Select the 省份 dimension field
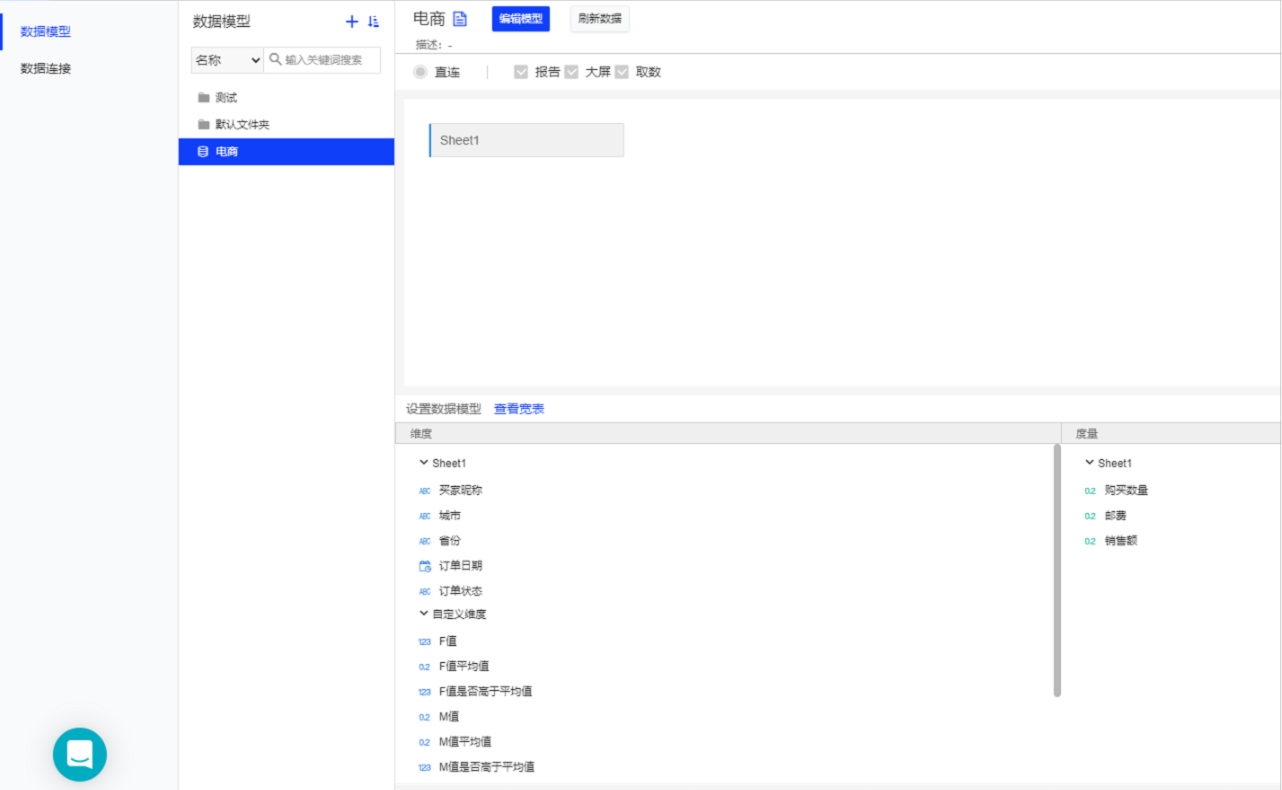Screen dimensions: 1282x790 (x=450, y=541)
